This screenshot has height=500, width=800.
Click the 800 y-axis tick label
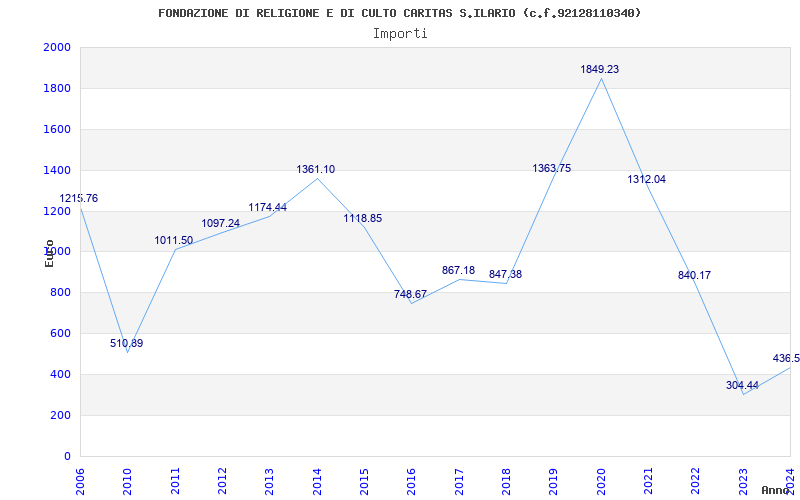pos(60,293)
